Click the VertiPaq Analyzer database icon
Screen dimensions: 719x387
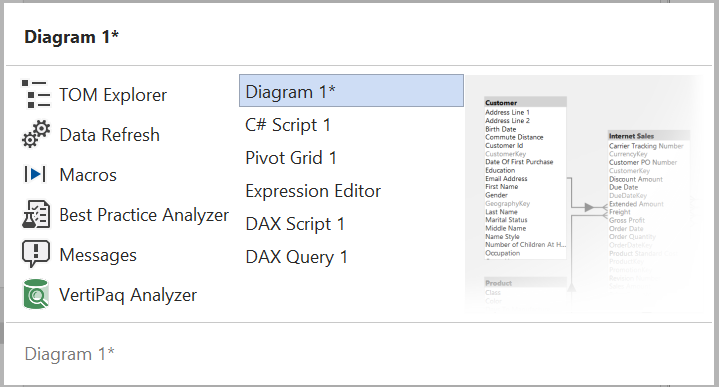tap(36, 294)
